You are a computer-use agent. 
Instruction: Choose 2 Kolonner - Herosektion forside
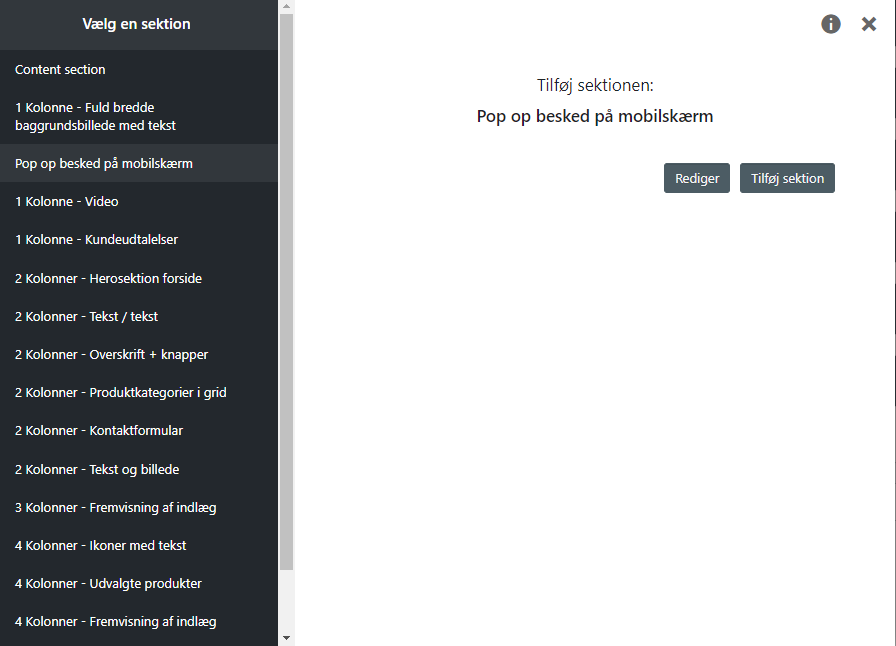click(139, 278)
